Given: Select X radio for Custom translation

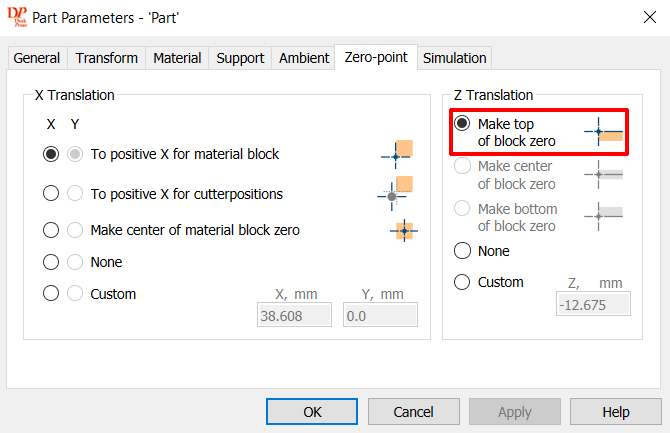Looking at the screenshot, I should coord(51,293).
